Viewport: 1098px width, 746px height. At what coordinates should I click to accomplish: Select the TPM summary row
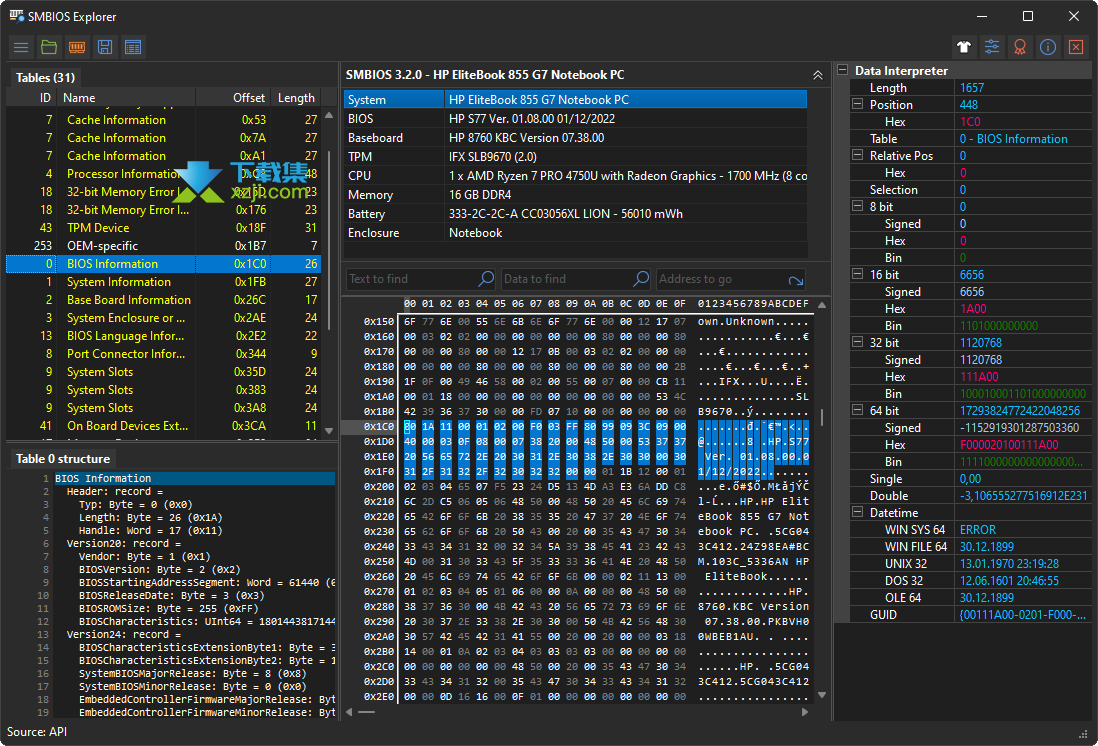[575, 157]
